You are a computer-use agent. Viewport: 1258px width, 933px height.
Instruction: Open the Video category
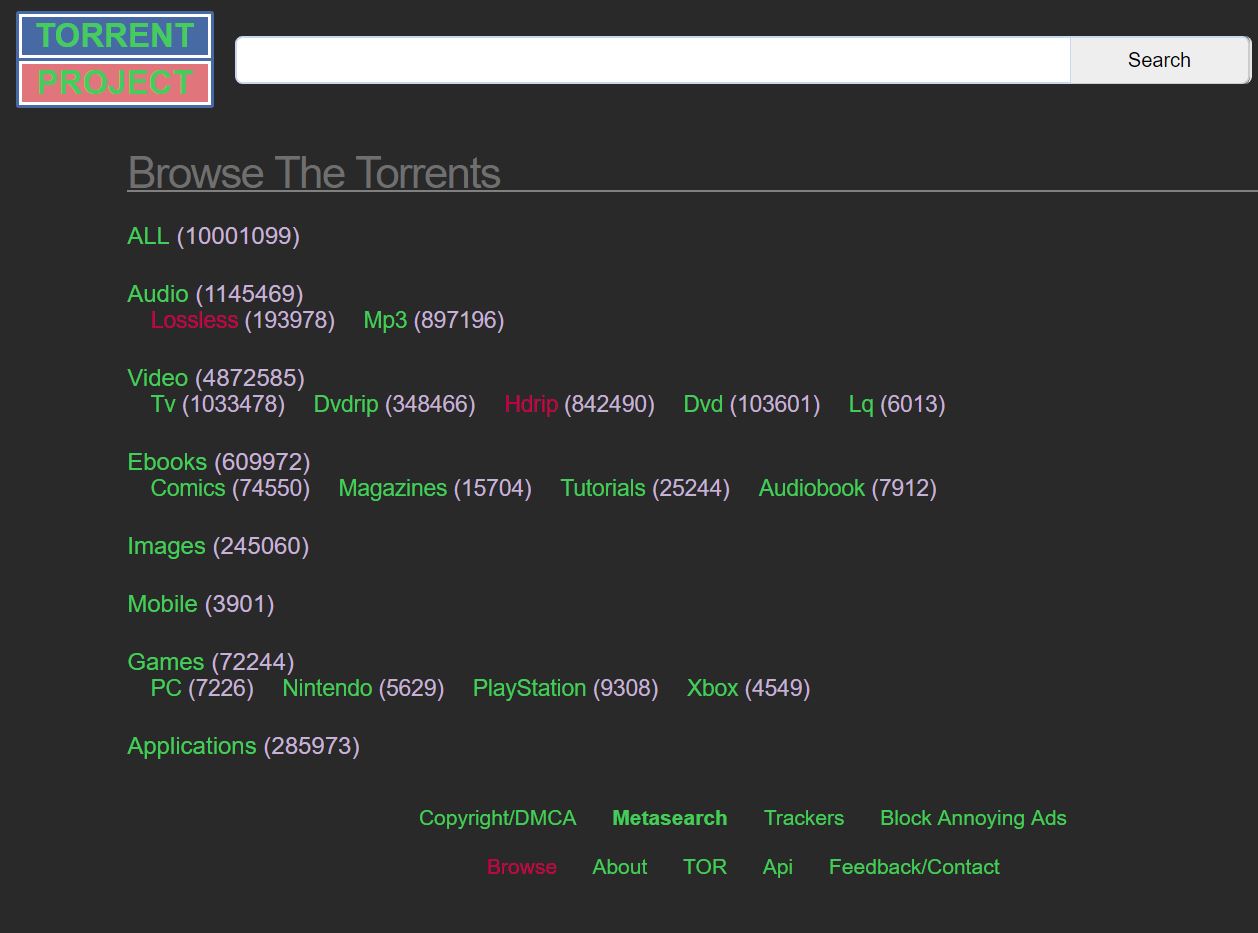coord(157,378)
